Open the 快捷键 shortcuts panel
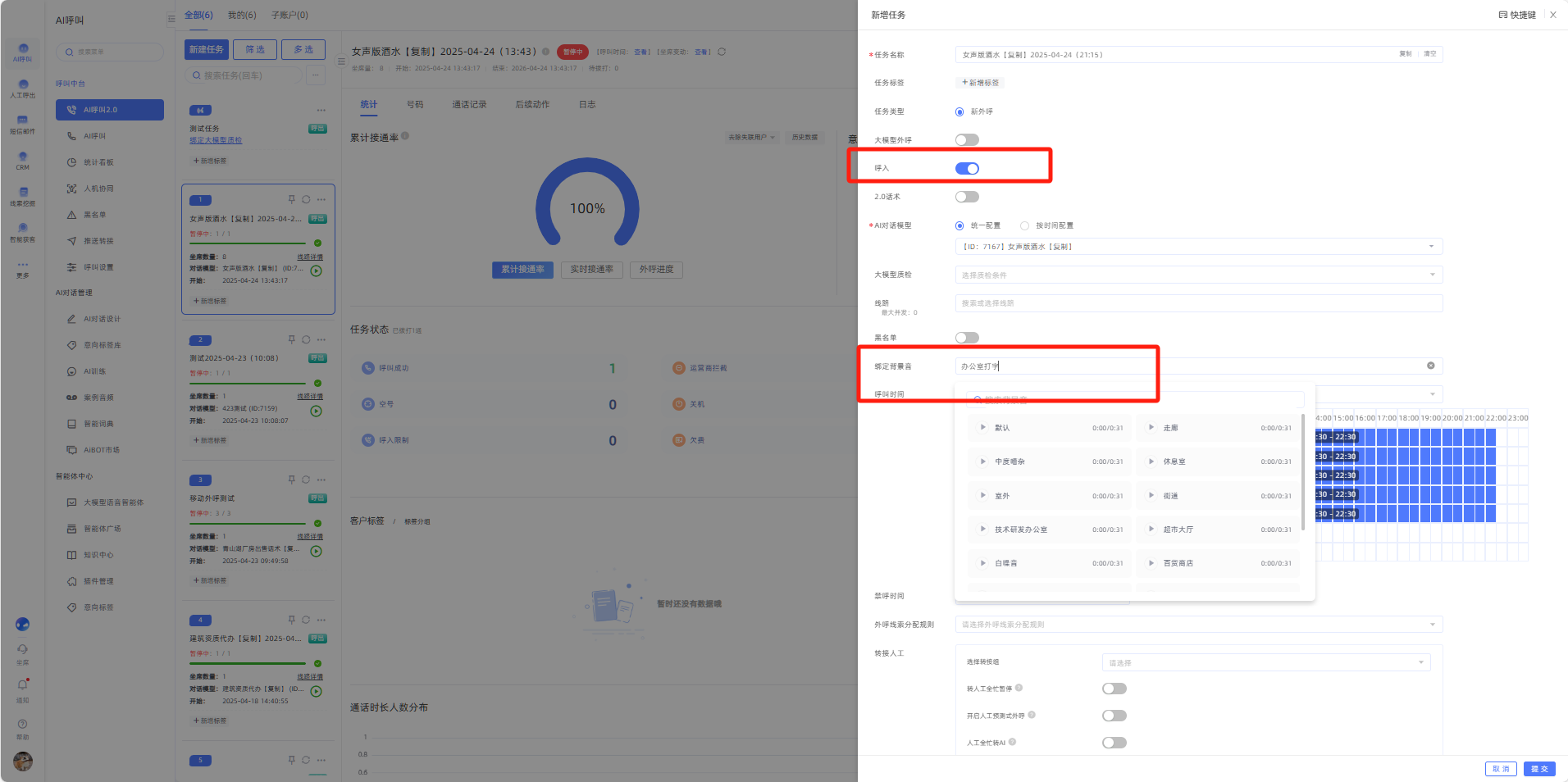 click(1517, 15)
